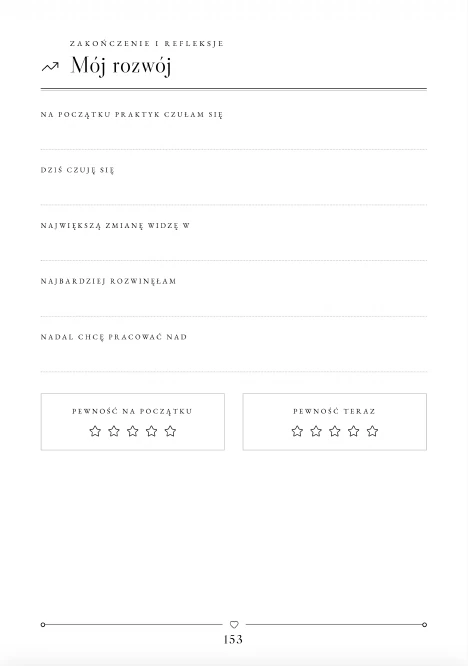Select the second star under Pewność na początku
468x666 pixels.
tap(114, 431)
